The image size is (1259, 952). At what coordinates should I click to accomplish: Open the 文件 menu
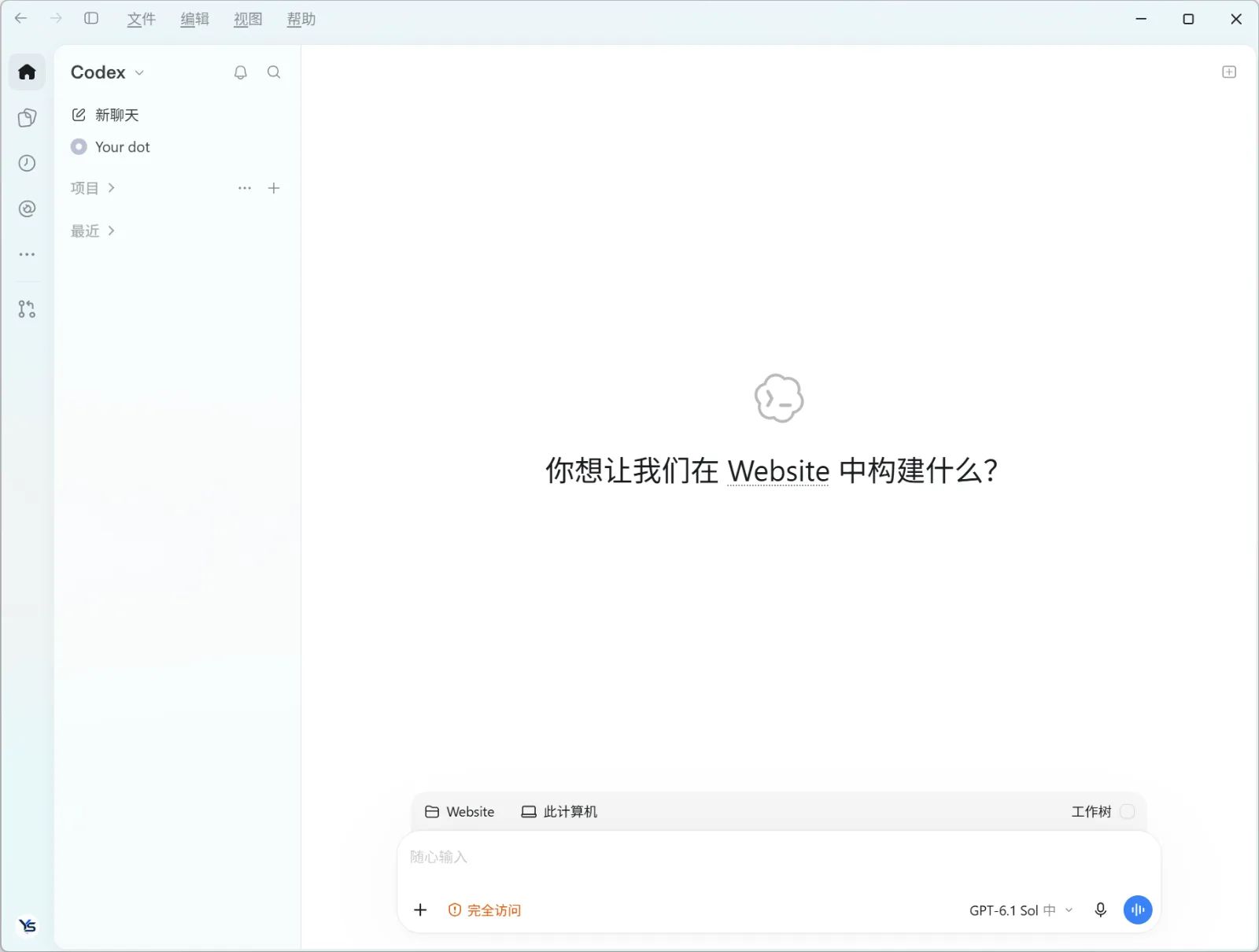coord(142,19)
